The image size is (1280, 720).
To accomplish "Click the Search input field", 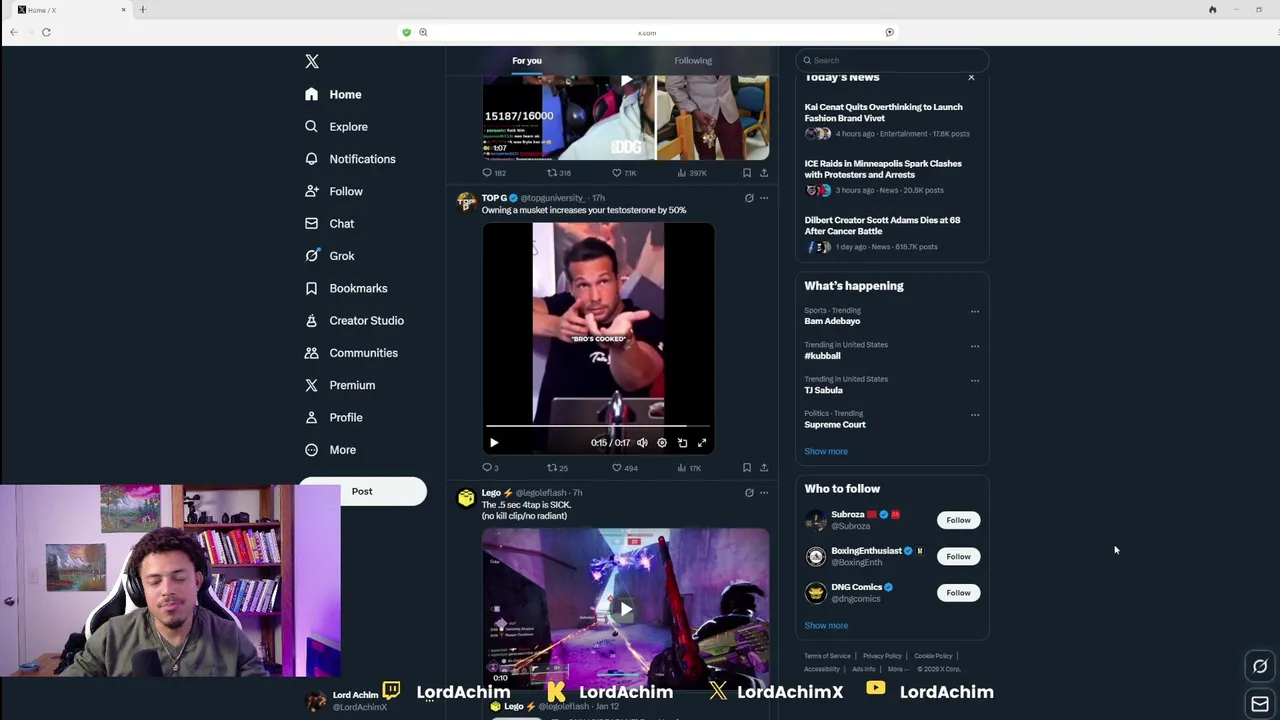I will [892, 60].
